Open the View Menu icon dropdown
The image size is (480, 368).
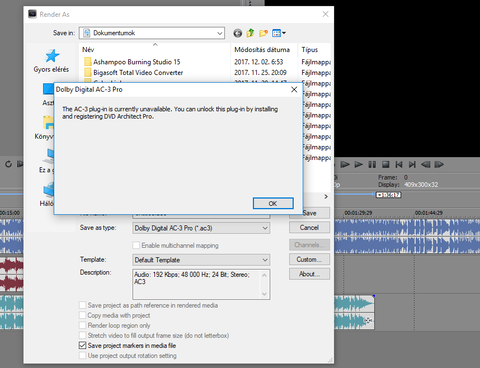pos(279,33)
